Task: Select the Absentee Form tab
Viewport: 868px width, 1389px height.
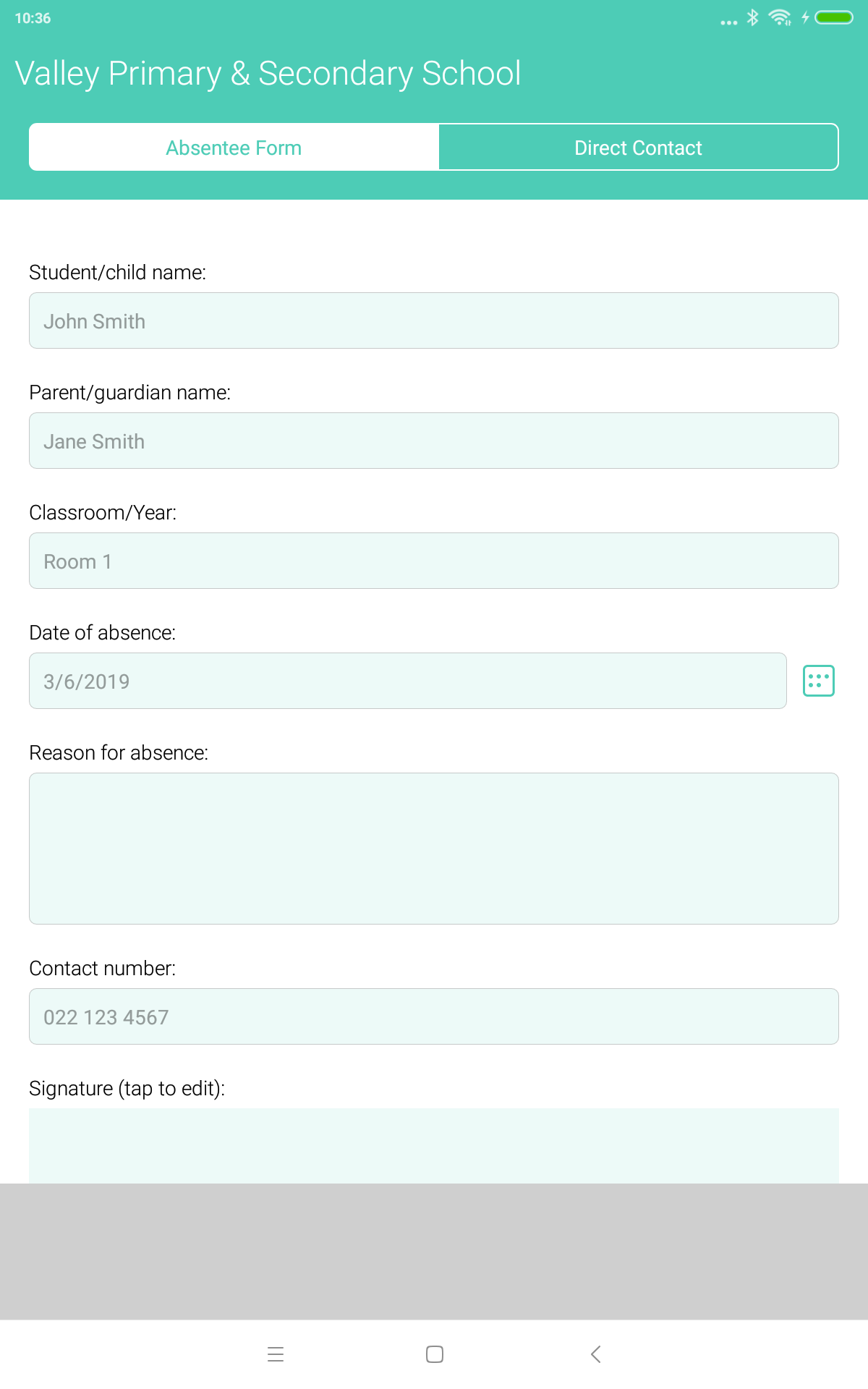Action: click(234, 148)
